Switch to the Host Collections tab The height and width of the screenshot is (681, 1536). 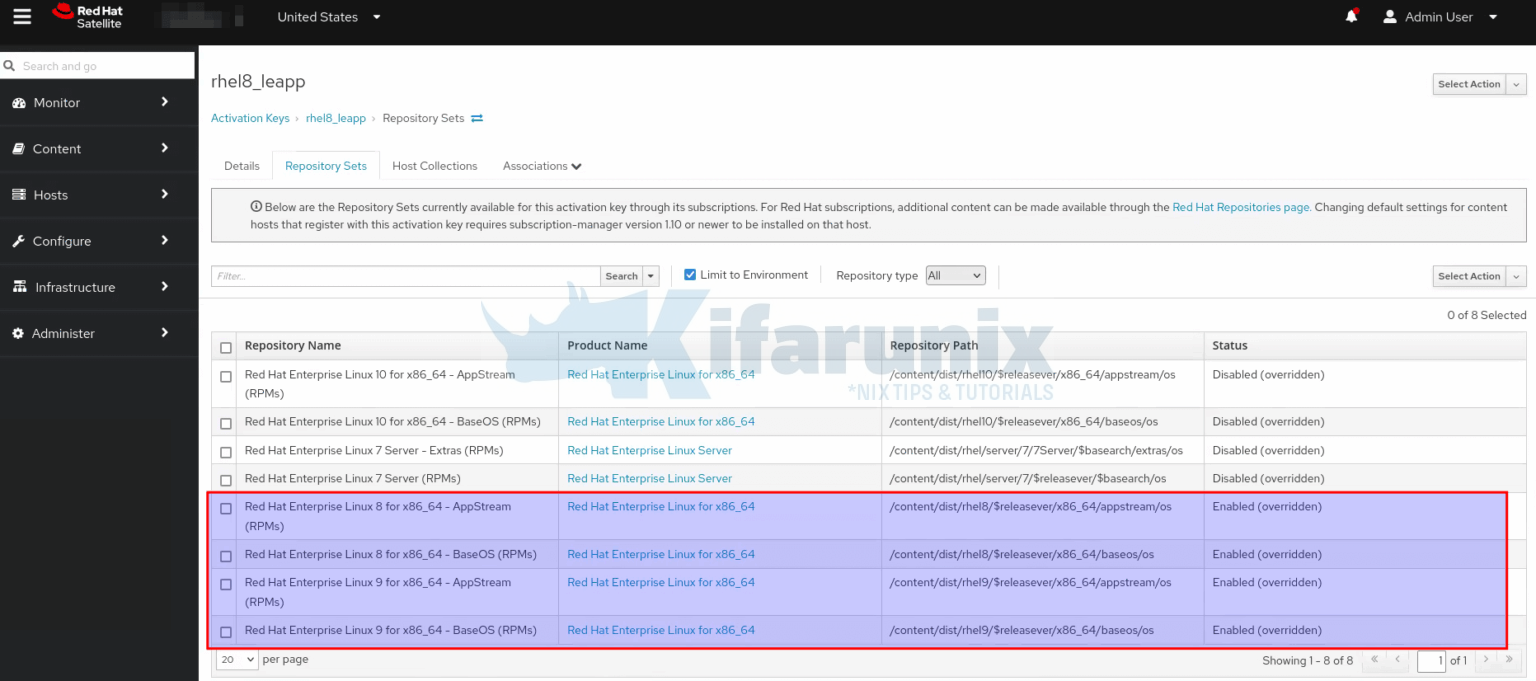(434, 166)
